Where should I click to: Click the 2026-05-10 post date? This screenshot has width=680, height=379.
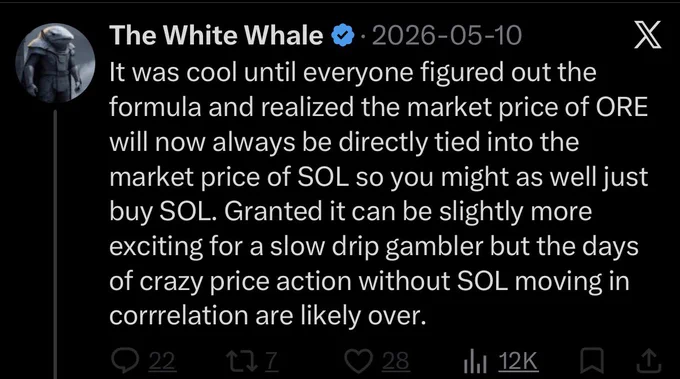coord(447,35)
